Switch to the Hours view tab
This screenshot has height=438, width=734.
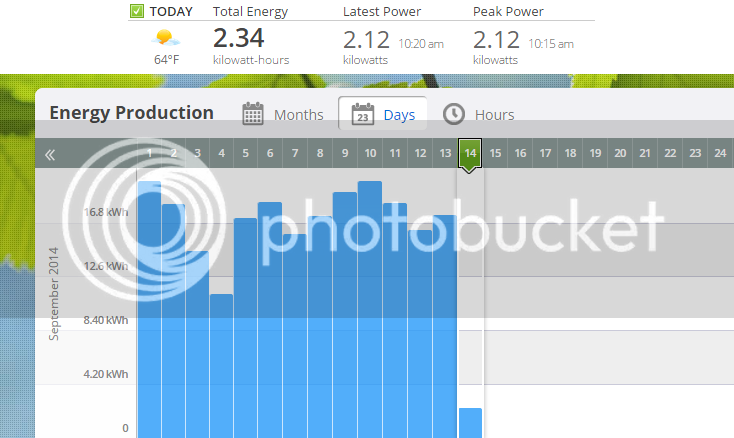point(478,114)
